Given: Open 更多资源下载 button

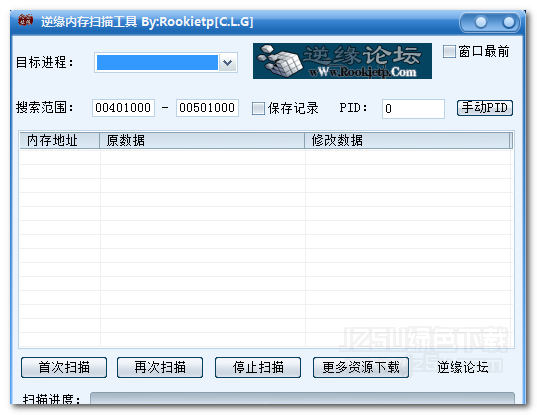Looking at the screenshot, I should [361, 367].
